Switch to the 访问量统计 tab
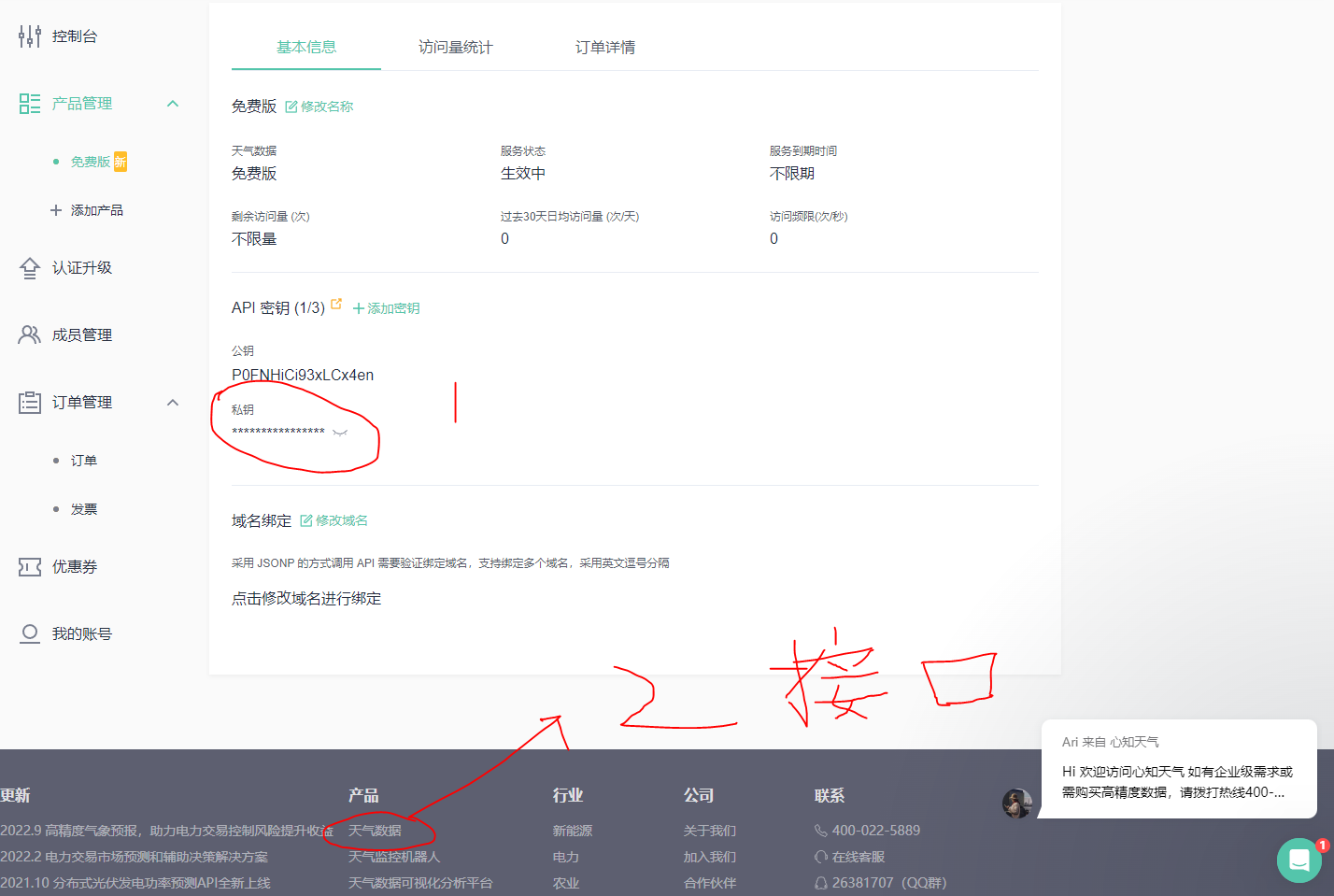This screenshot has width=1334, height=896. point(455,48)
